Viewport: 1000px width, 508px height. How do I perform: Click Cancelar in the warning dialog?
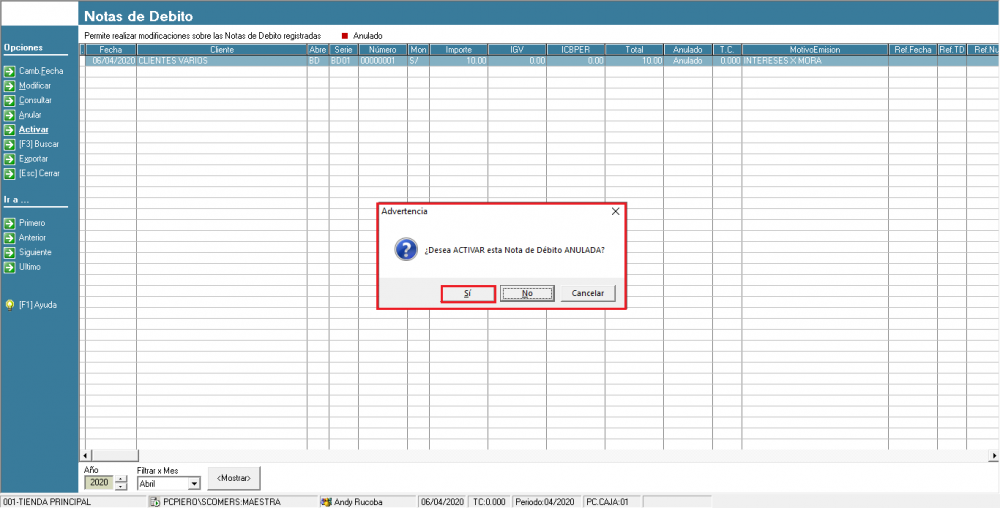pos(587,294)
